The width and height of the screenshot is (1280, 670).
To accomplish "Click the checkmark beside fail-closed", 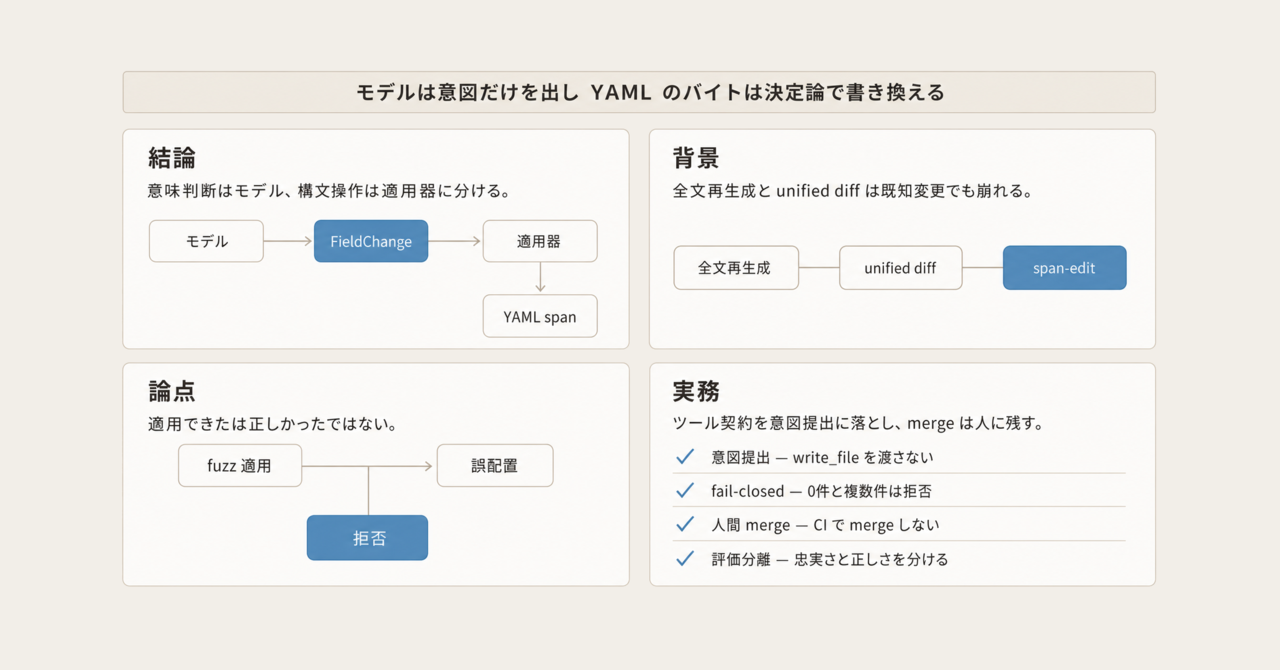I will pos(685,491).
